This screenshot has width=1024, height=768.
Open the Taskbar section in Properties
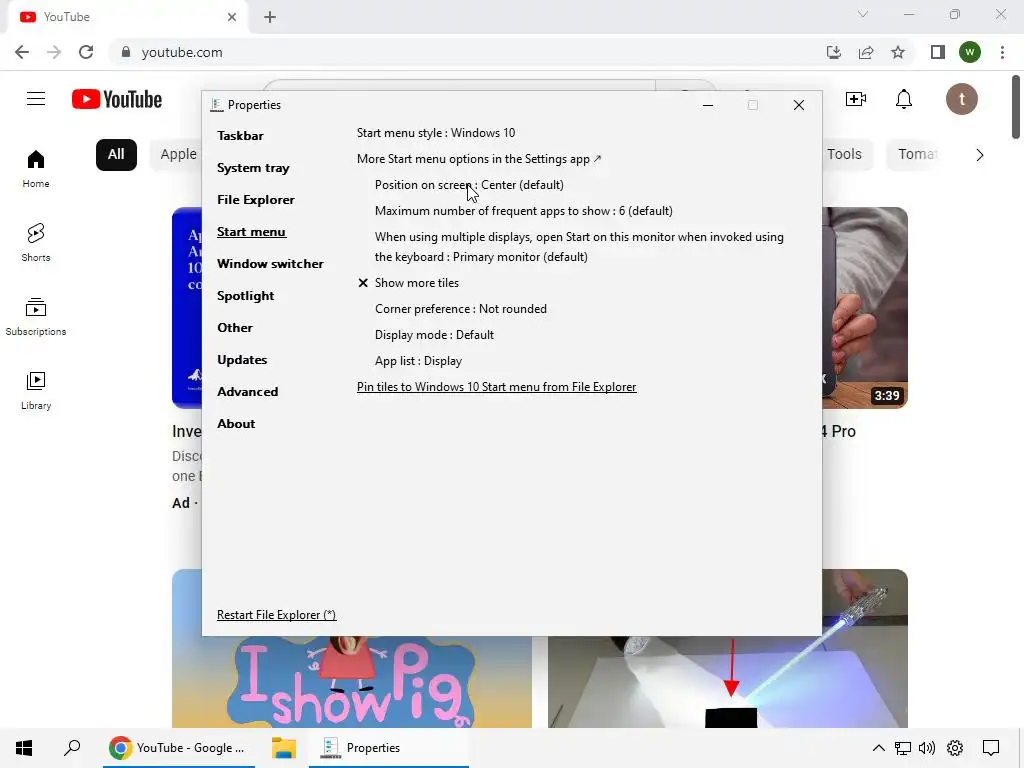coord(240,136)
